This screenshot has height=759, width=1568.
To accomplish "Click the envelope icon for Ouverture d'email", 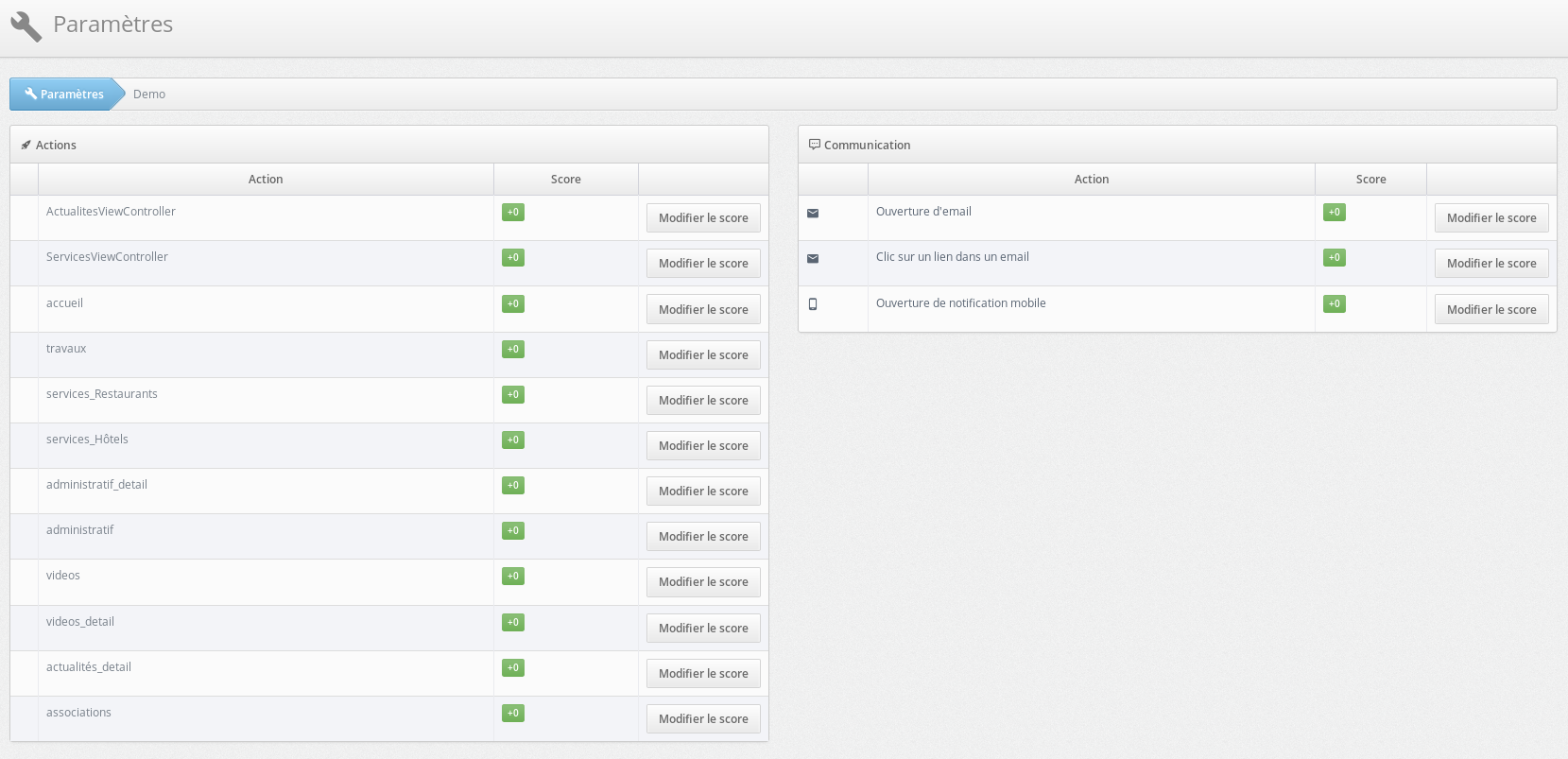I will [813, 214].
